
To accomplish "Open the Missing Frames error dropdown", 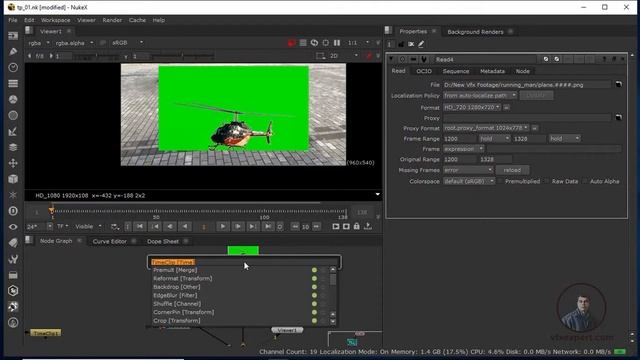I will tap(468, 170).
